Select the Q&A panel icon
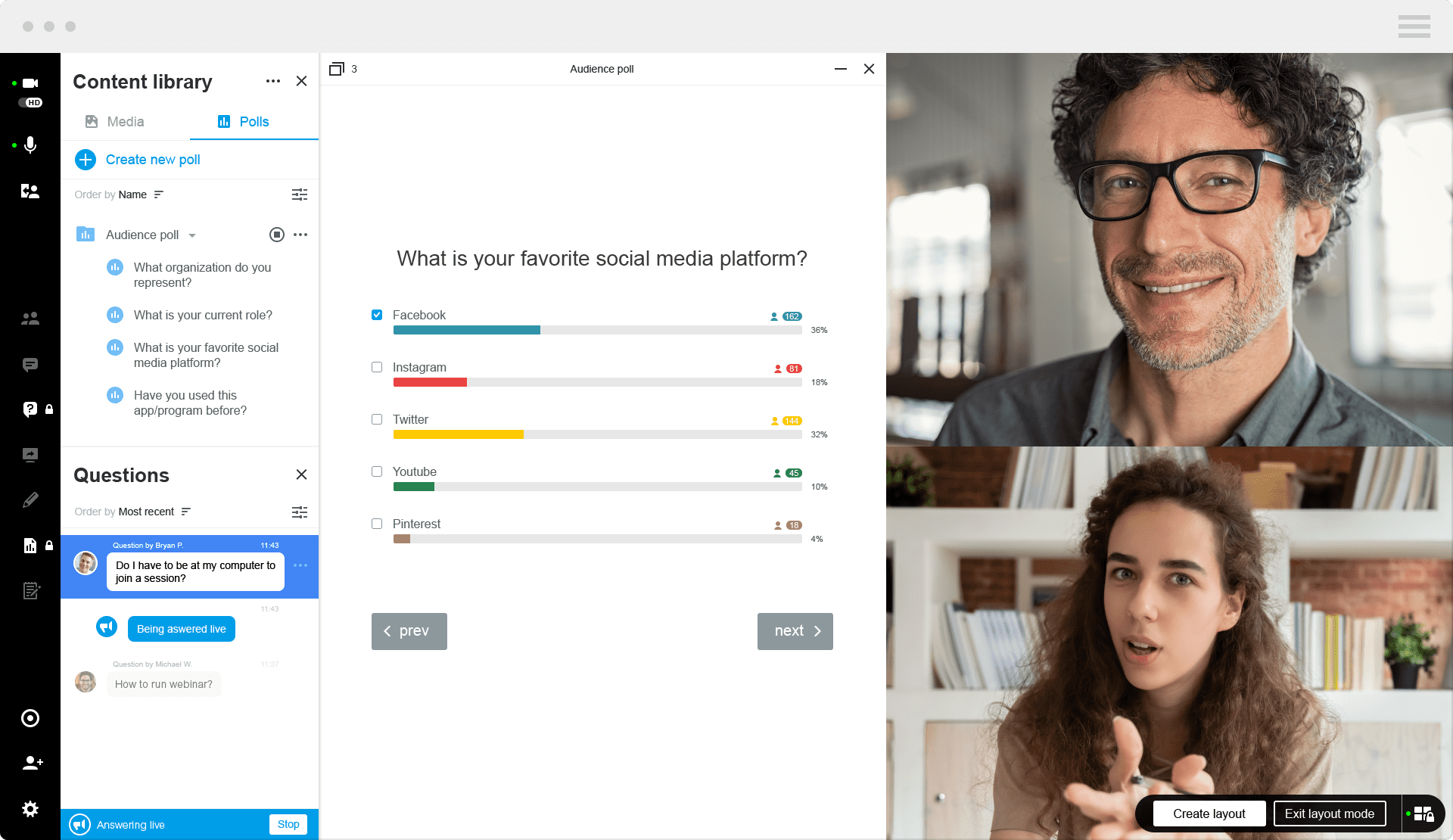 tap(30, 409)
